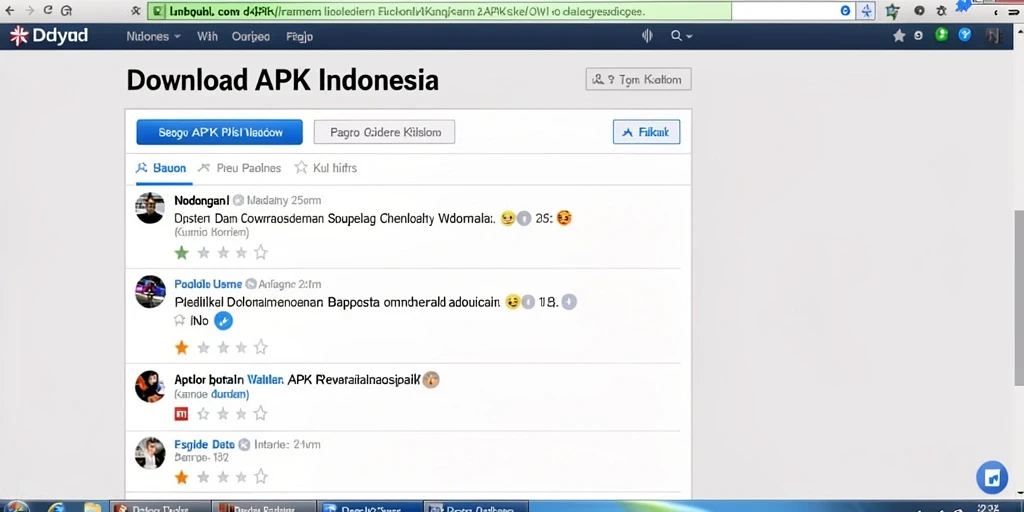Click the fifth star under Nodonganl review
The image size is (1024, 512).
261,252
